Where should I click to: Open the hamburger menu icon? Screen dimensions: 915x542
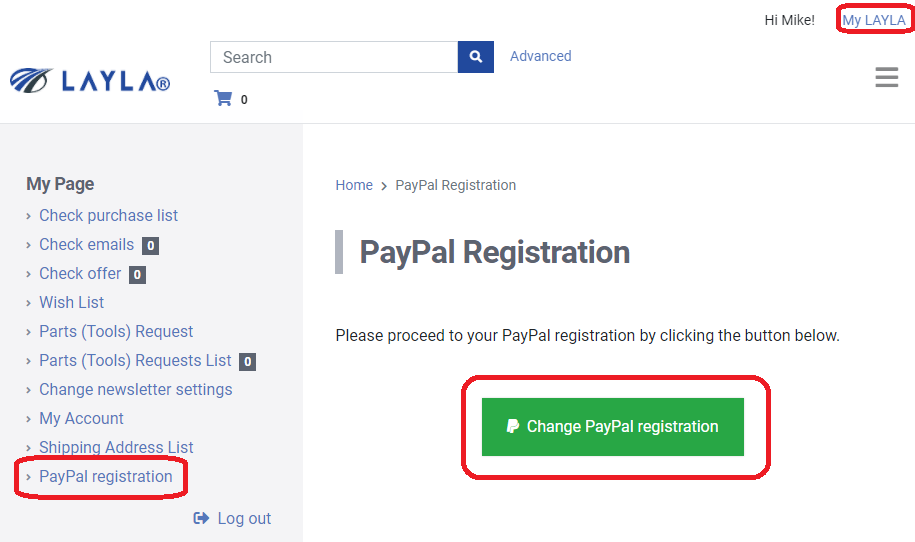[x=886, y=77]
